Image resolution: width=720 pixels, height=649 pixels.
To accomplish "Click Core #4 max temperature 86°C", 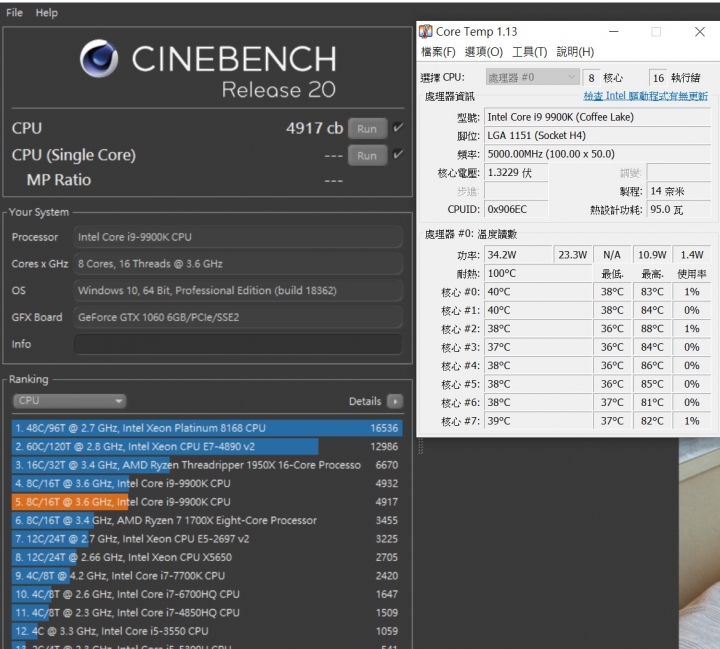I will pos(652,366).
